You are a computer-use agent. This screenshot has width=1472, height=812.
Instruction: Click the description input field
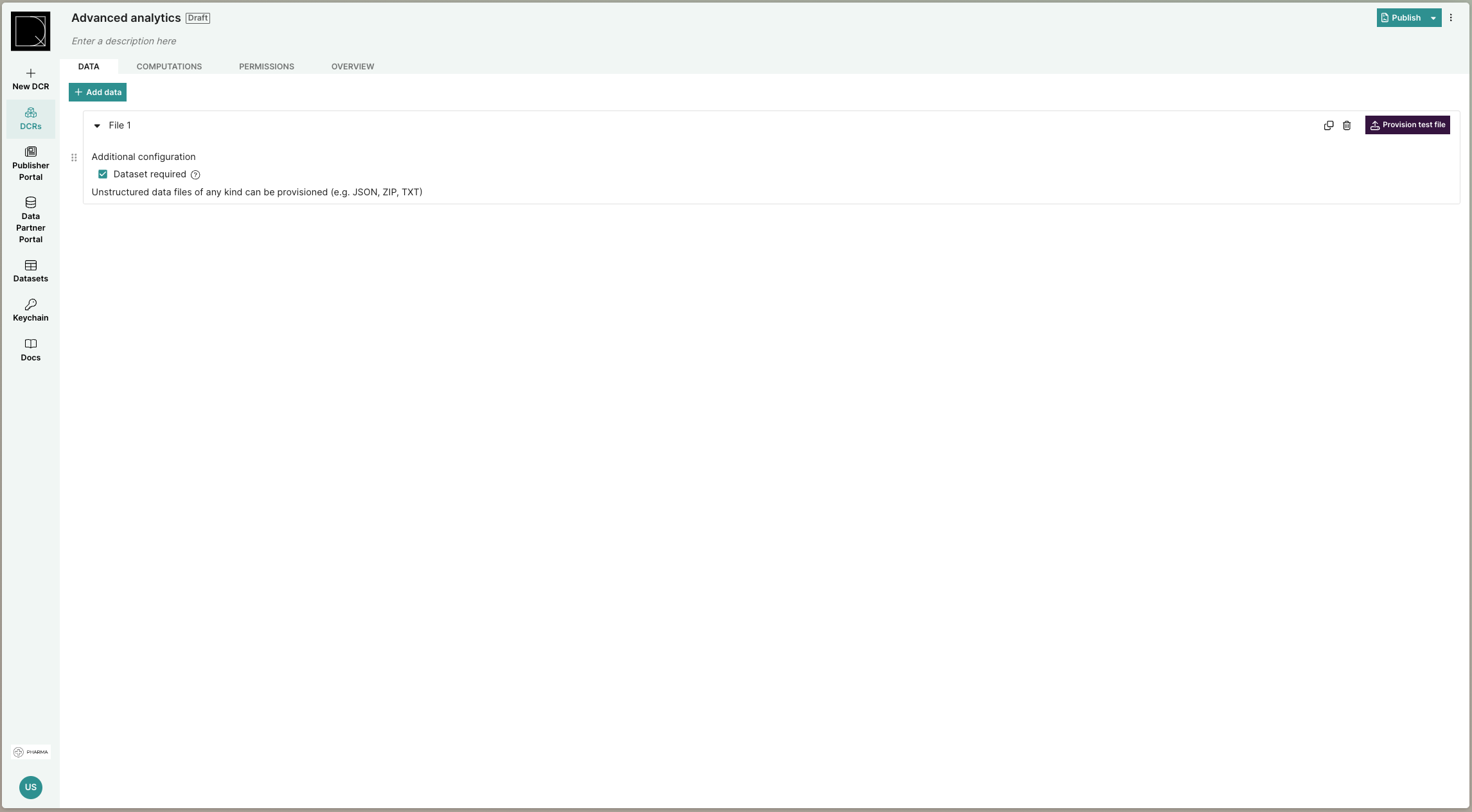pyautogui.click(x=123, y=41)
